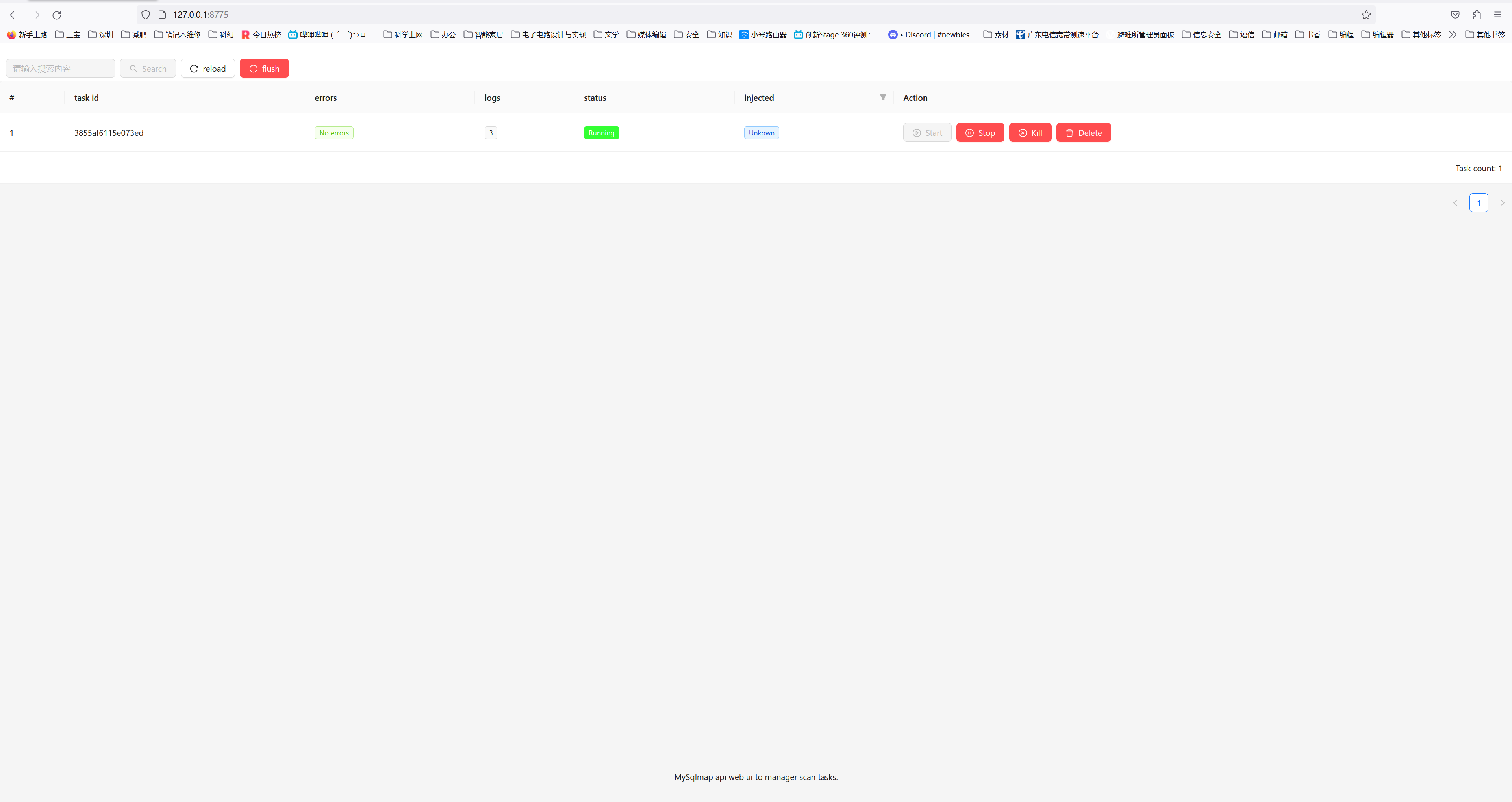Filter the injected column via funnel icon
The height and width of the screenshot is (802, 1512).
point(883,98)
